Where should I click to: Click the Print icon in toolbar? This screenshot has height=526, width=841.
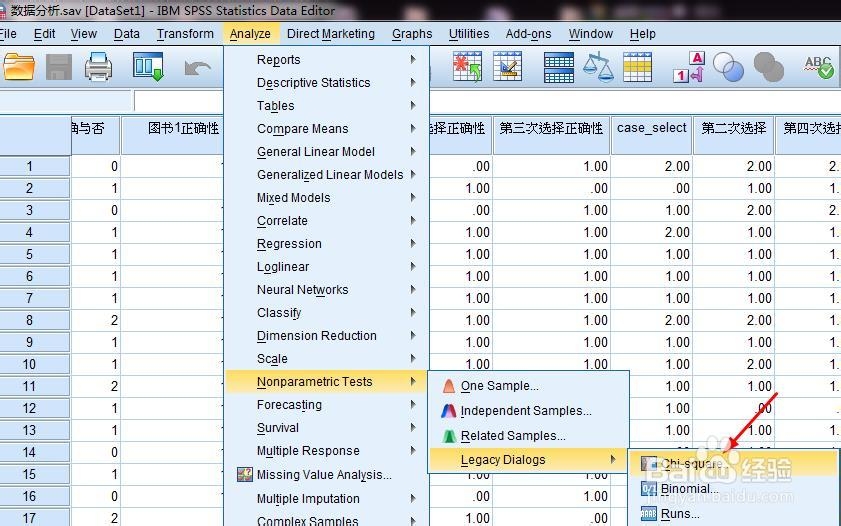pos(98,67)
